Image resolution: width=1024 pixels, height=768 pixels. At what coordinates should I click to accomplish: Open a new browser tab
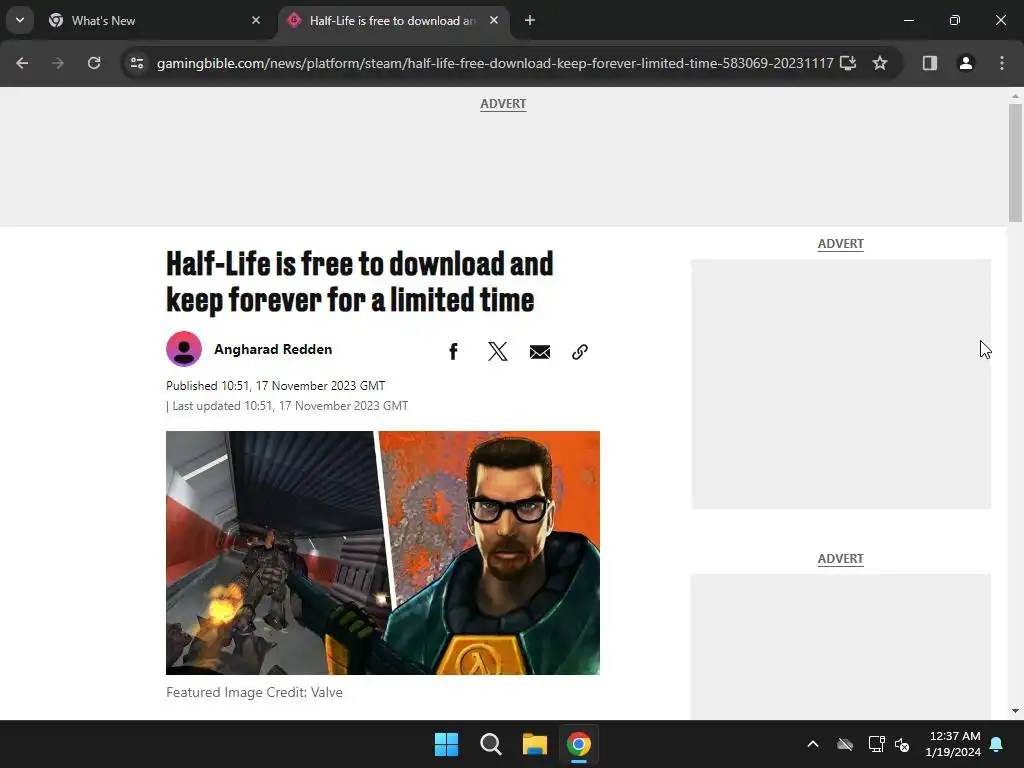pyautogui.click(x=530, y=20)
